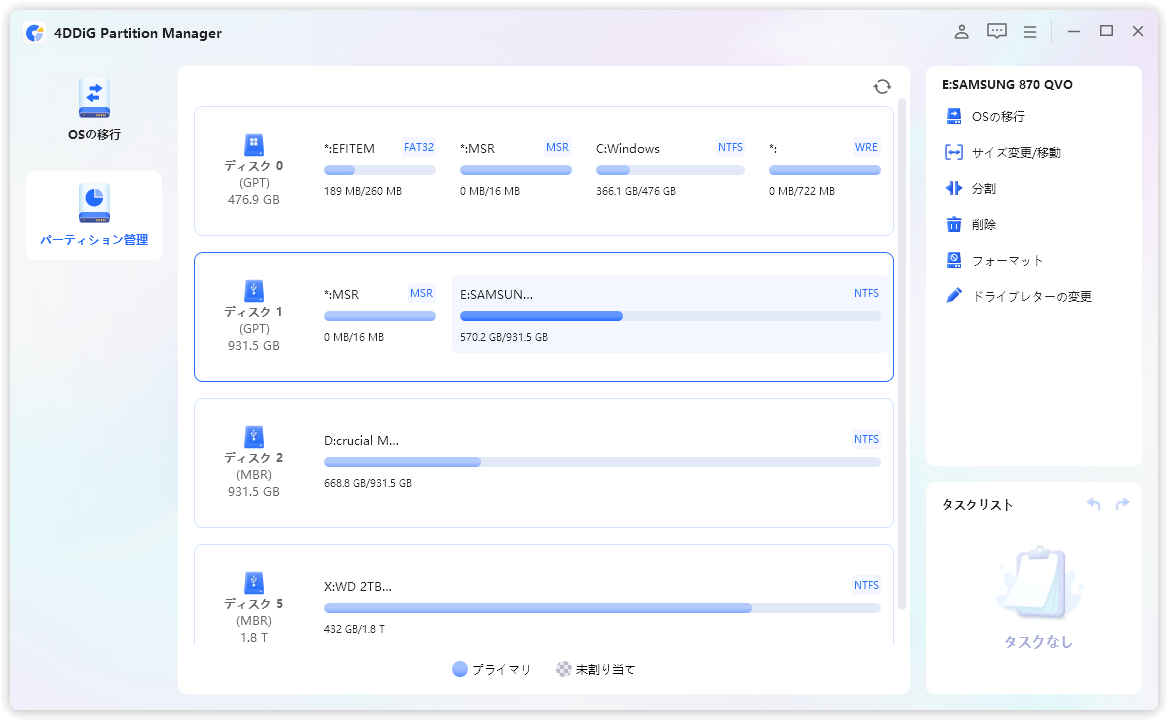
Task: Click the ディスク 2 label
Action: [253, 457]
